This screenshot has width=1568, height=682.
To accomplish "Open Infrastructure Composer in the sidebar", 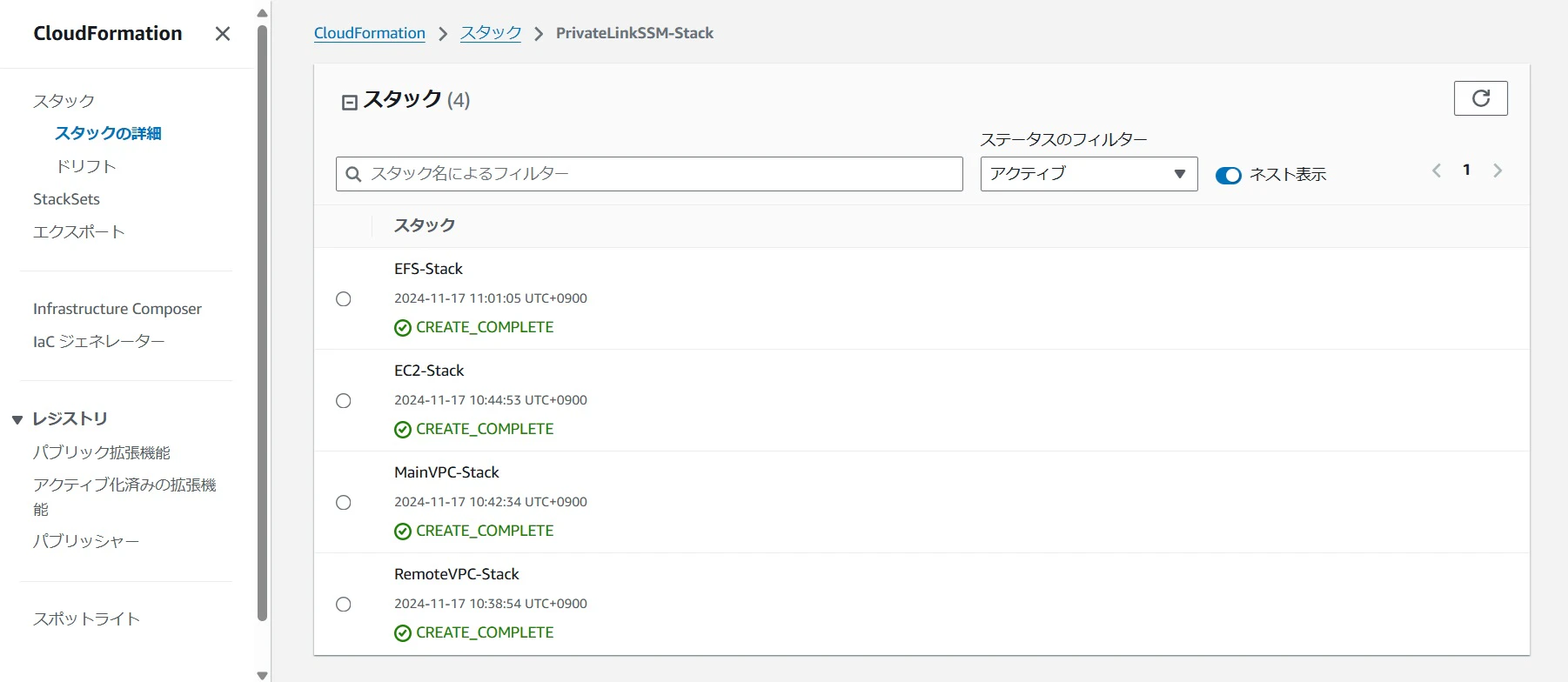I will click(x=117, y=309).
